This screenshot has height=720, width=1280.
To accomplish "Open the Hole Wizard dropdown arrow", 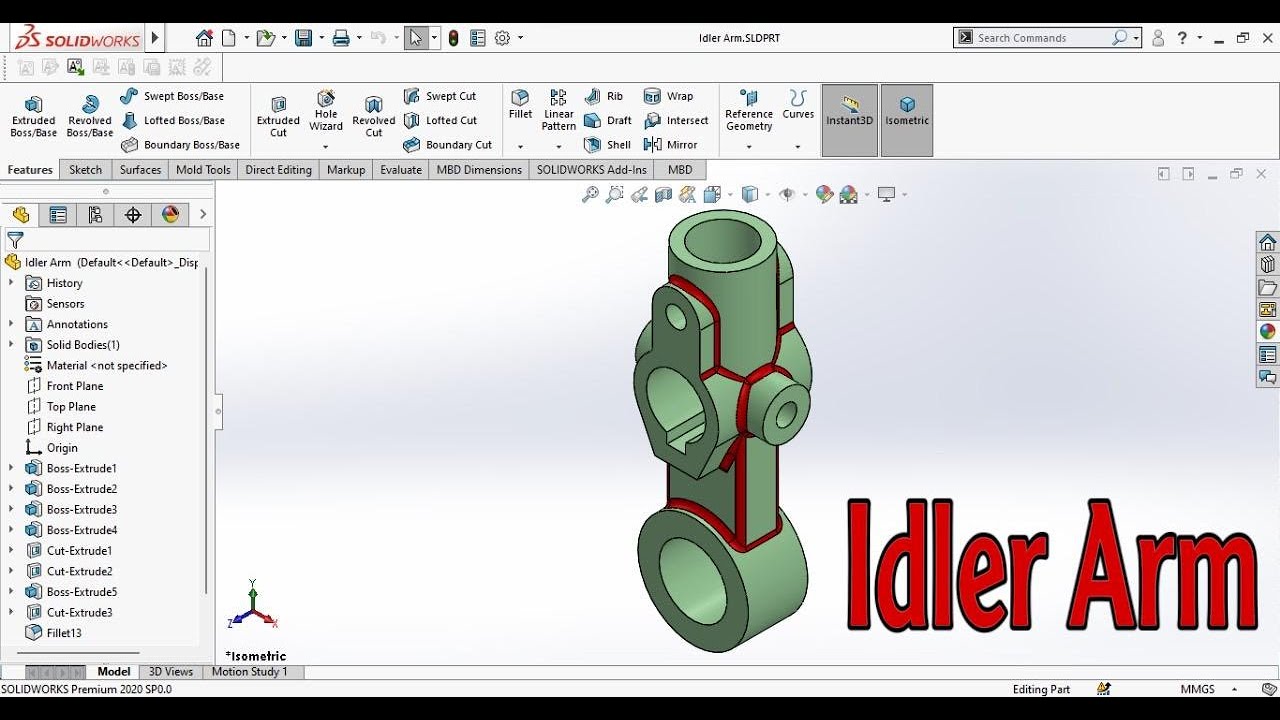I will click(326, 147).
